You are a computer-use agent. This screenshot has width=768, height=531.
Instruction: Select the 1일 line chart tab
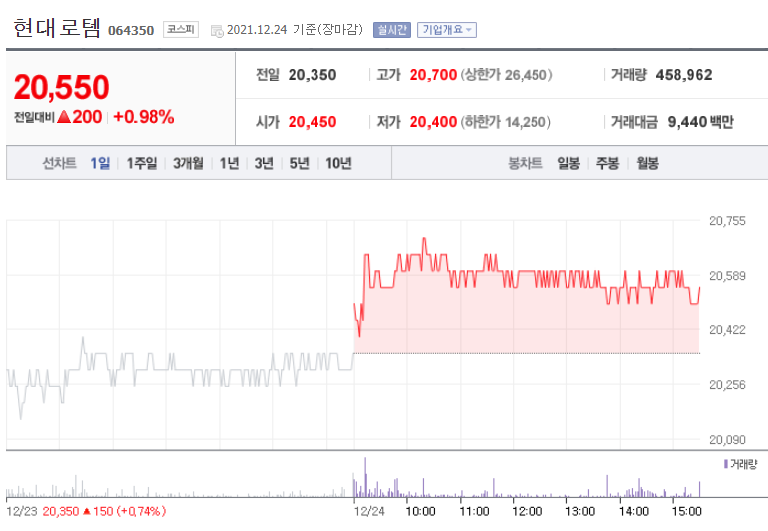[100, 163]
